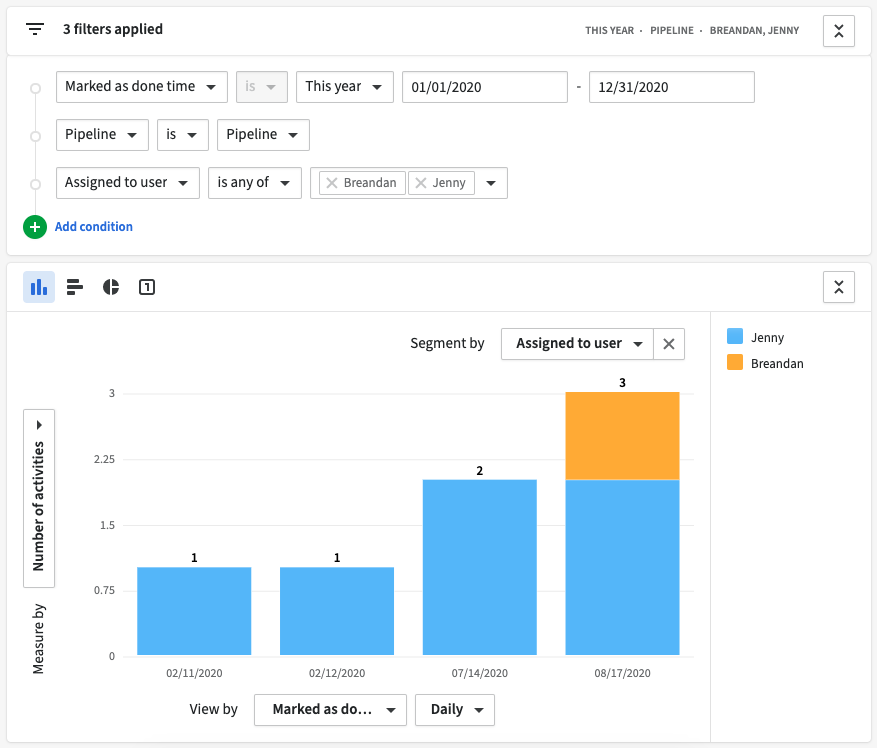Expand the Number of activities measure selector
Image resolution: width=877 pixels, height=748 pixels.
point(39,498)
